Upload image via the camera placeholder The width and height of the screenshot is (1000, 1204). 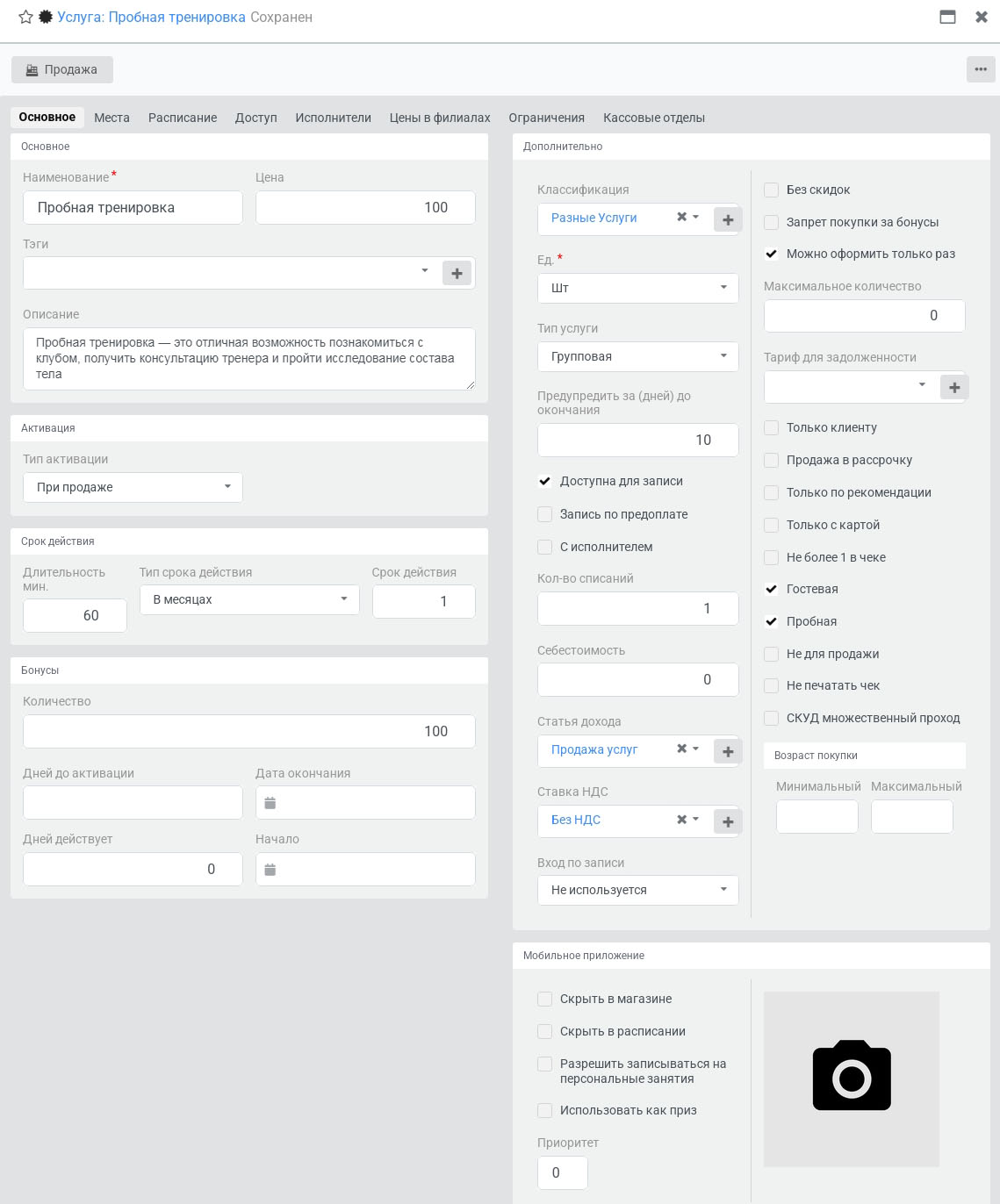coord(852,1079)
